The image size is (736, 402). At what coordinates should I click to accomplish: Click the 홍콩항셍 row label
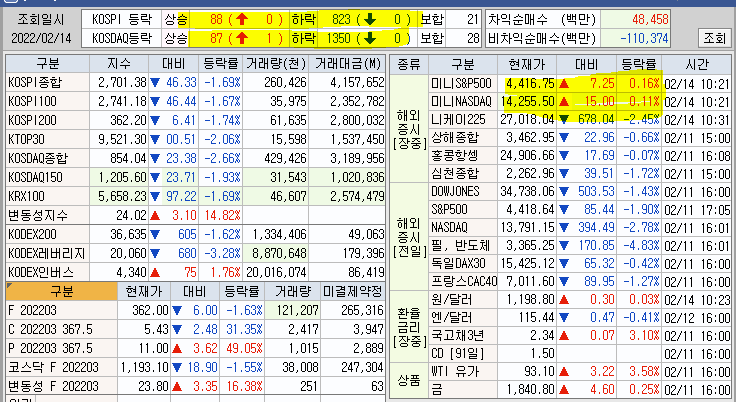click(x=455, y=155)
